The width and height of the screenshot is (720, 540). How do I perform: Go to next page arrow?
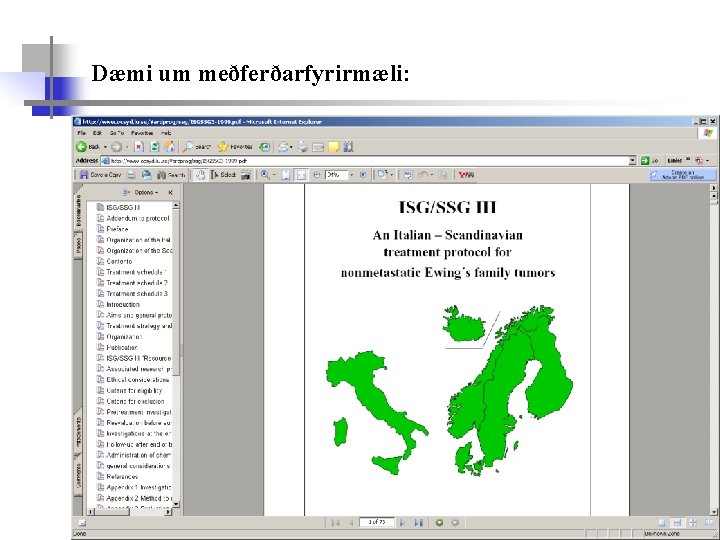point(402,523)
